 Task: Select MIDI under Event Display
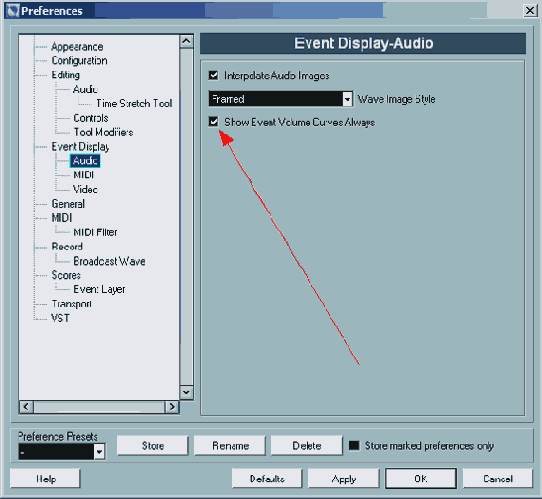(83, 175)
